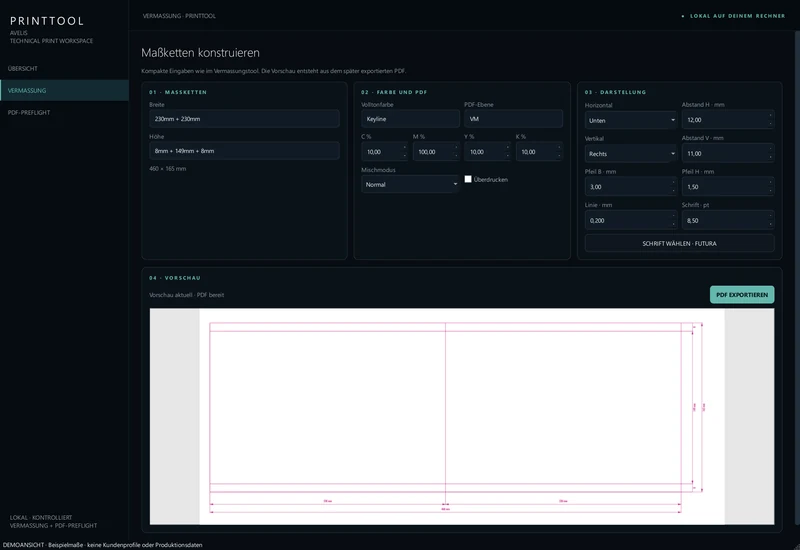Click the PDF preview drawing area
Viewport: 800px width, 550px height.
462,416
